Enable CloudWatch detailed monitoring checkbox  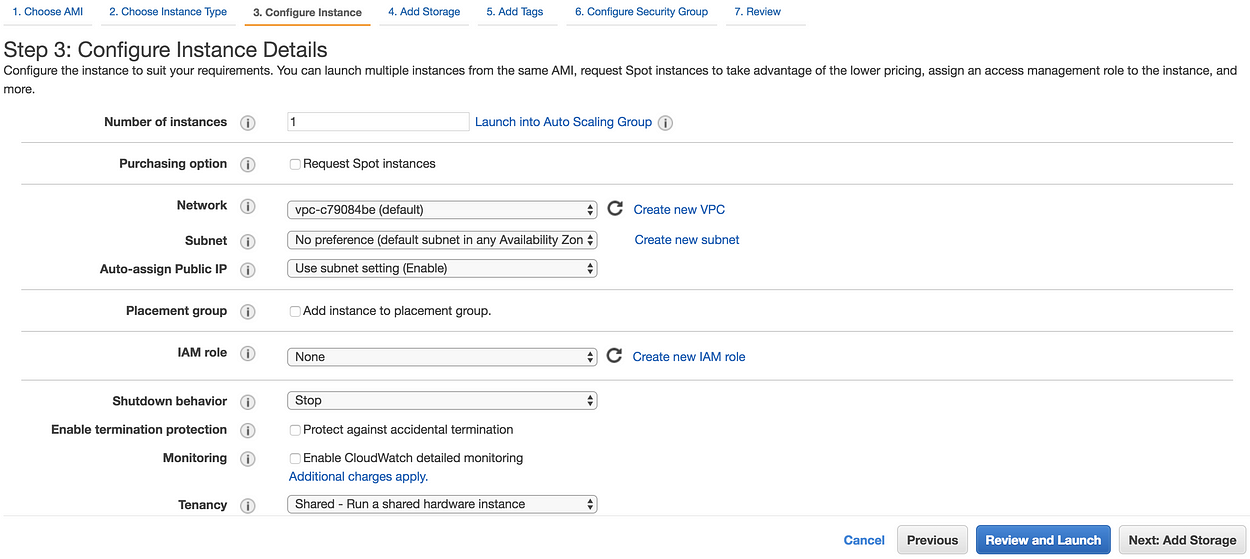click(x=295, y=458)
